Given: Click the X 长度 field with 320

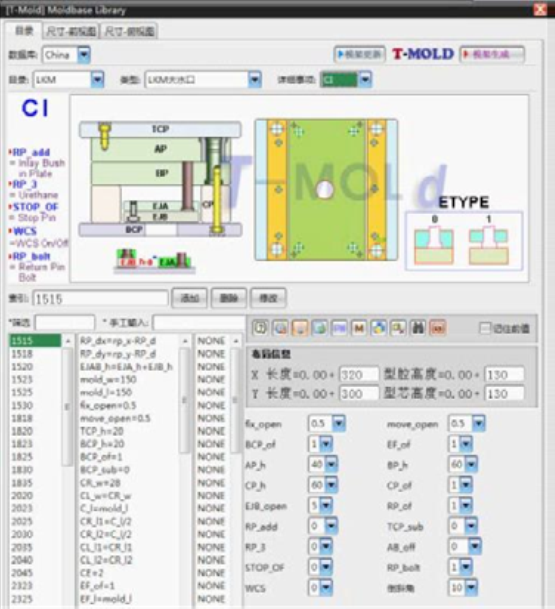Looking at the screenshot, I should pos(359,375).
